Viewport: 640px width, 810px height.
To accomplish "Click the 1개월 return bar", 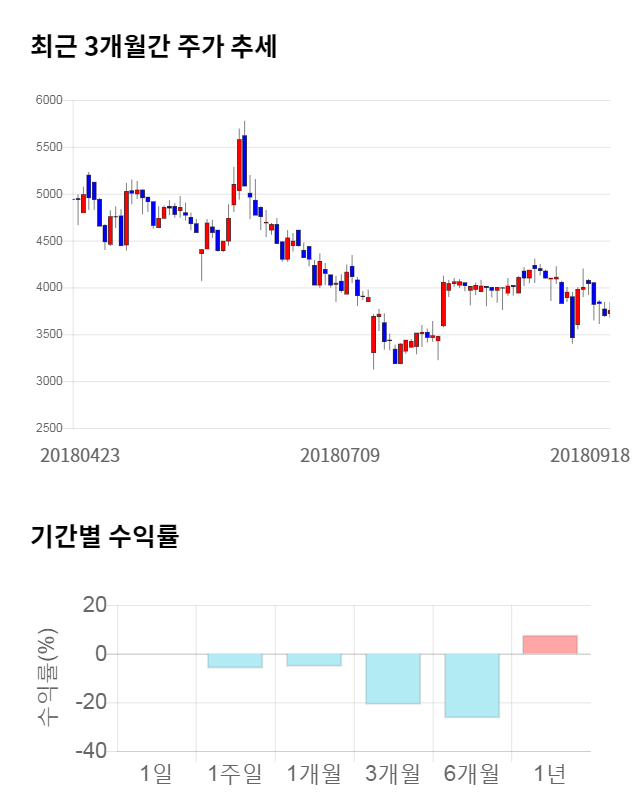I will click(x=313, y=660).
